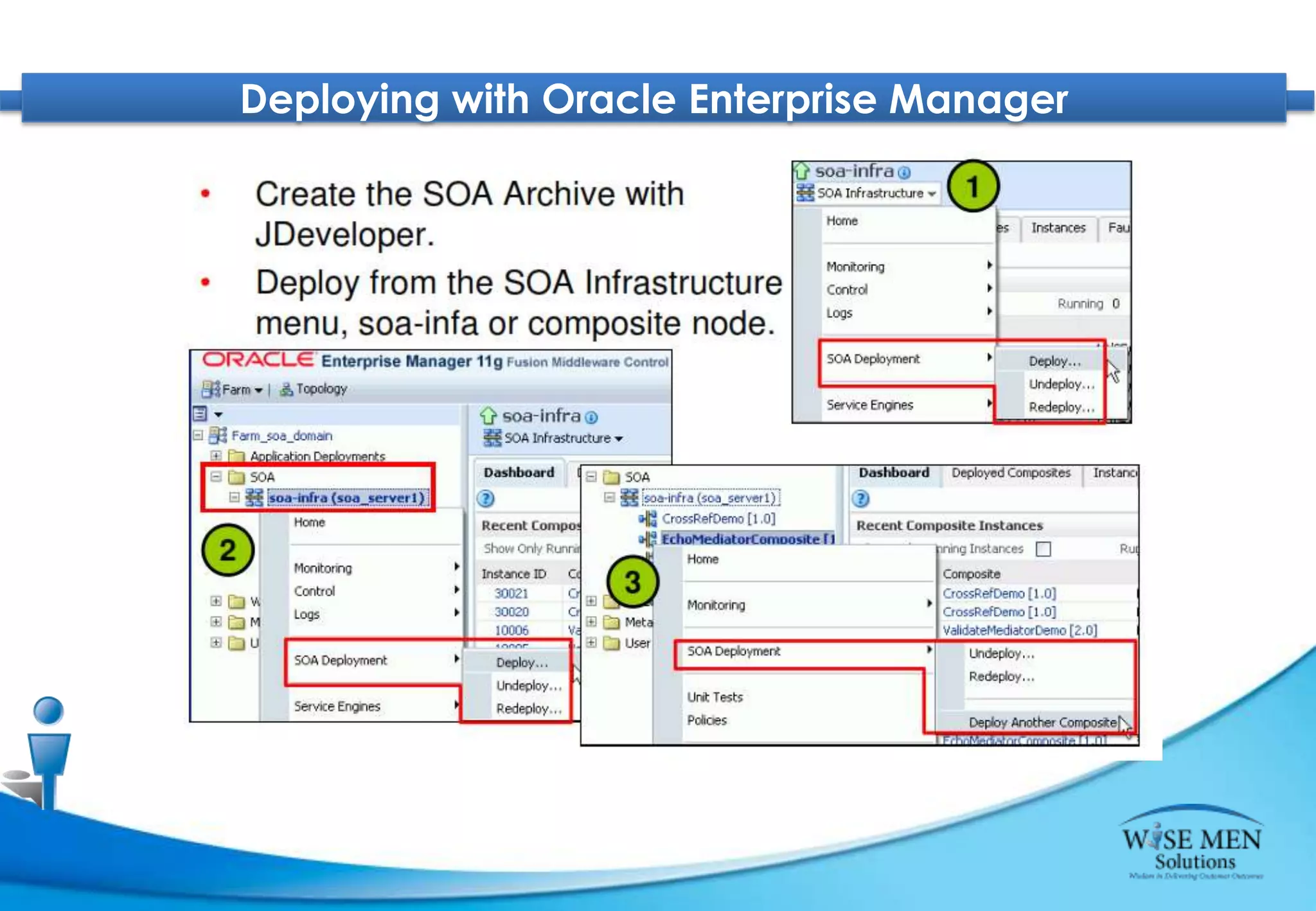Click the view list icon above the farm tree
This screenshot has height=911, width=1316.
[200, 414]
